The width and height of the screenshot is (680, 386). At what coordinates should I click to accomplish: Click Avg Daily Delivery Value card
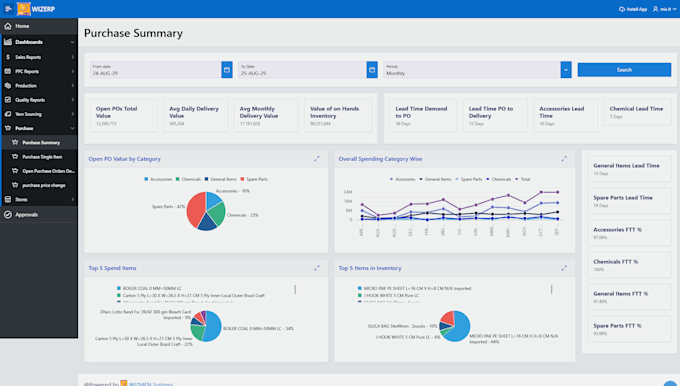point(195,116)
